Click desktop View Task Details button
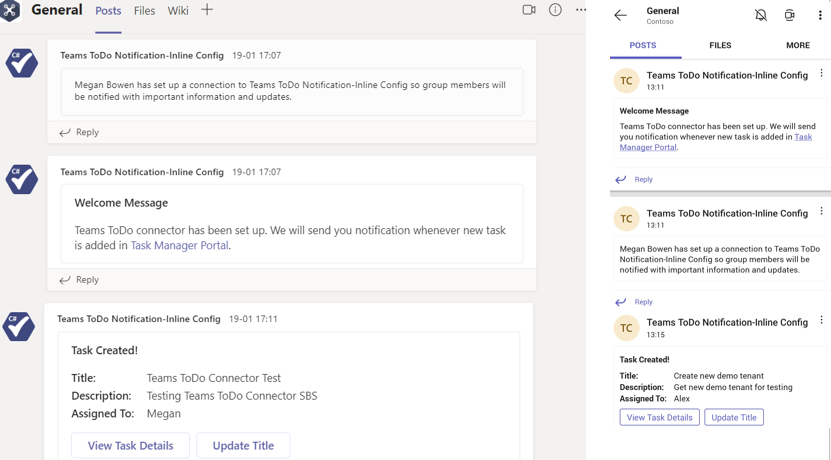The width and height of the screenshot is (831, 460). coord(130,445)
